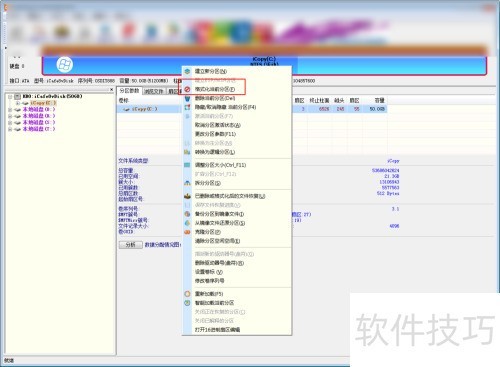Click the Analyze button below partition info
Screen dimensions: 500x367
(131, 245)
